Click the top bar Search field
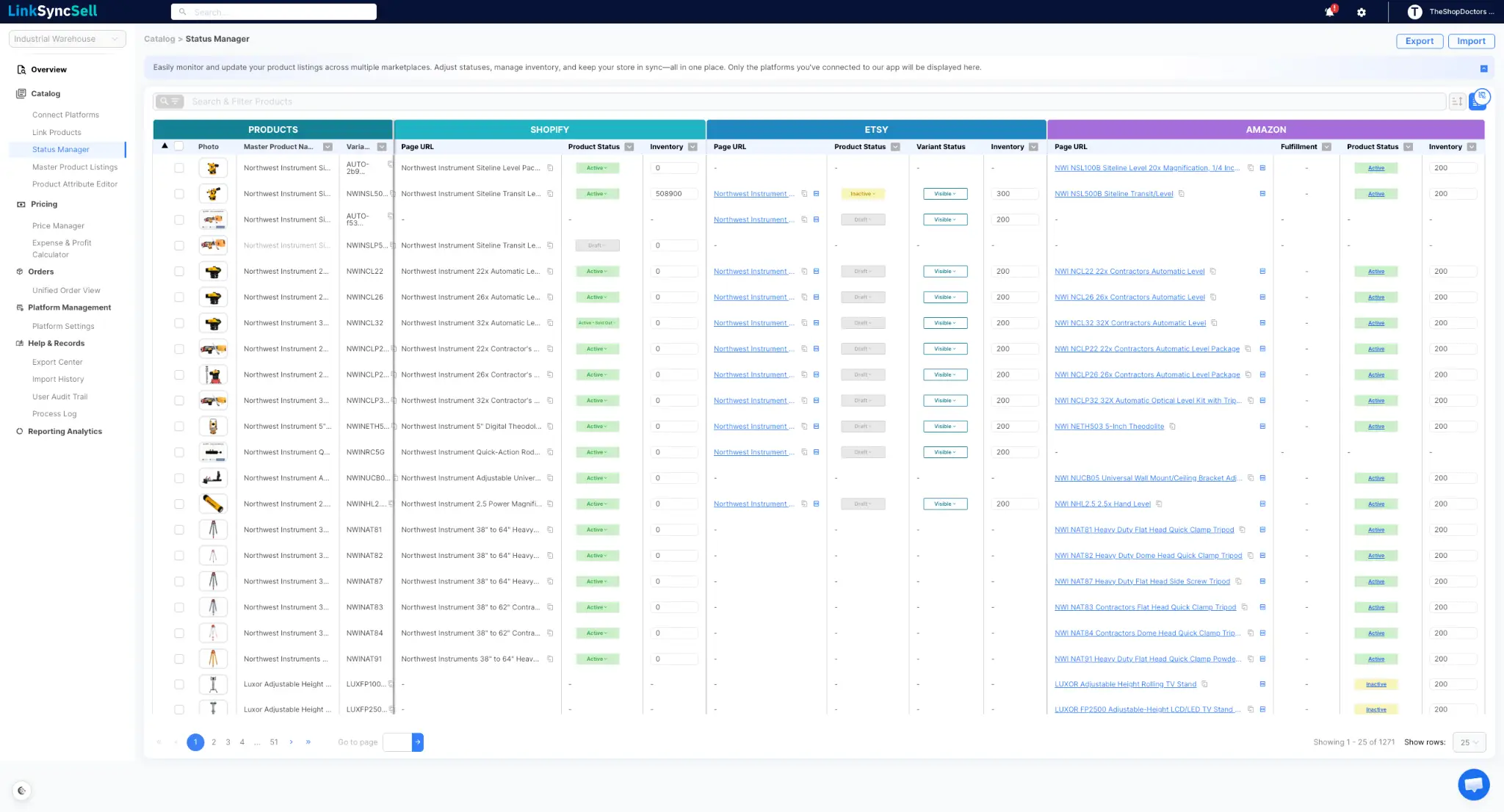 (274, 12)
